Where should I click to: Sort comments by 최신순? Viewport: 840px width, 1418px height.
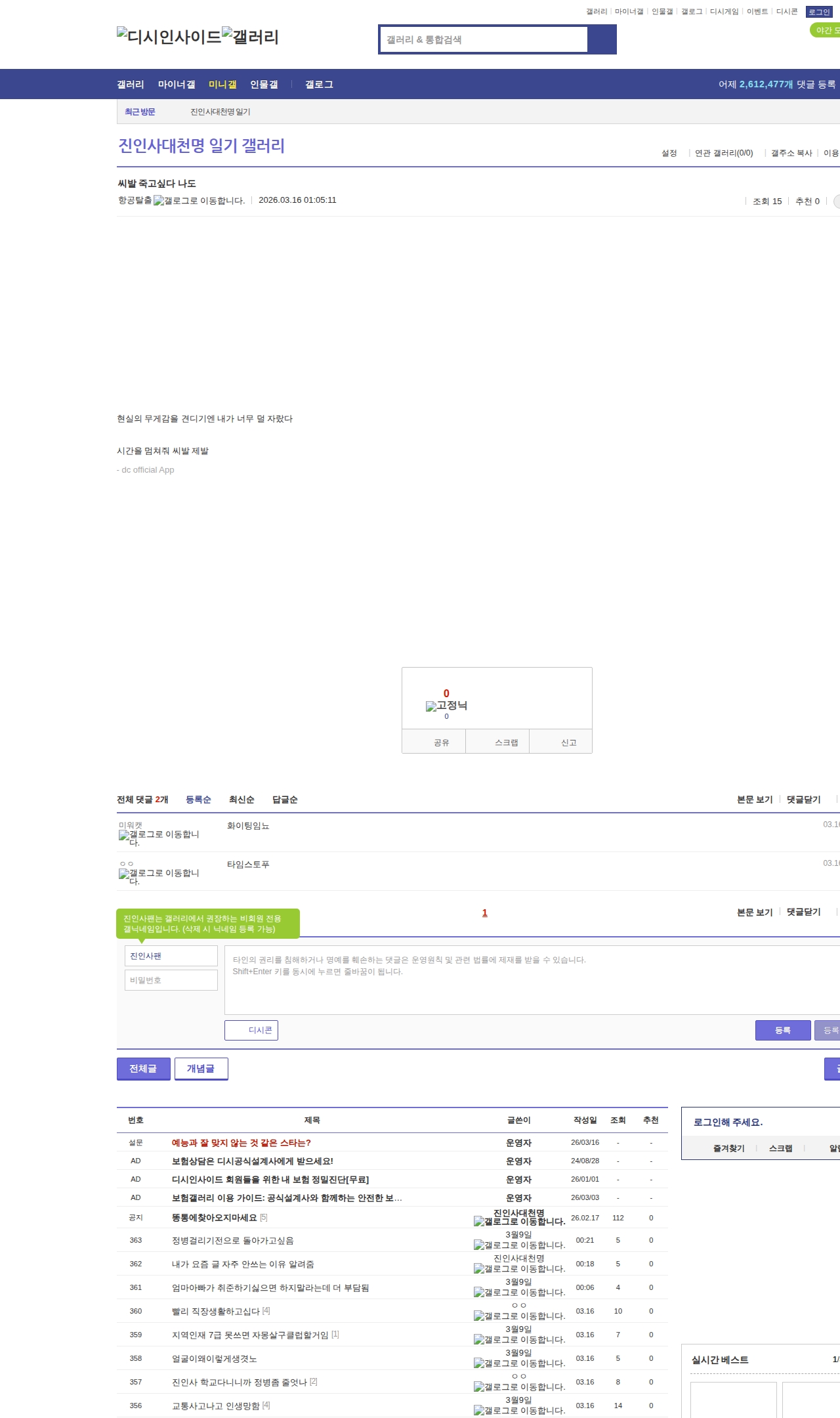241,800
